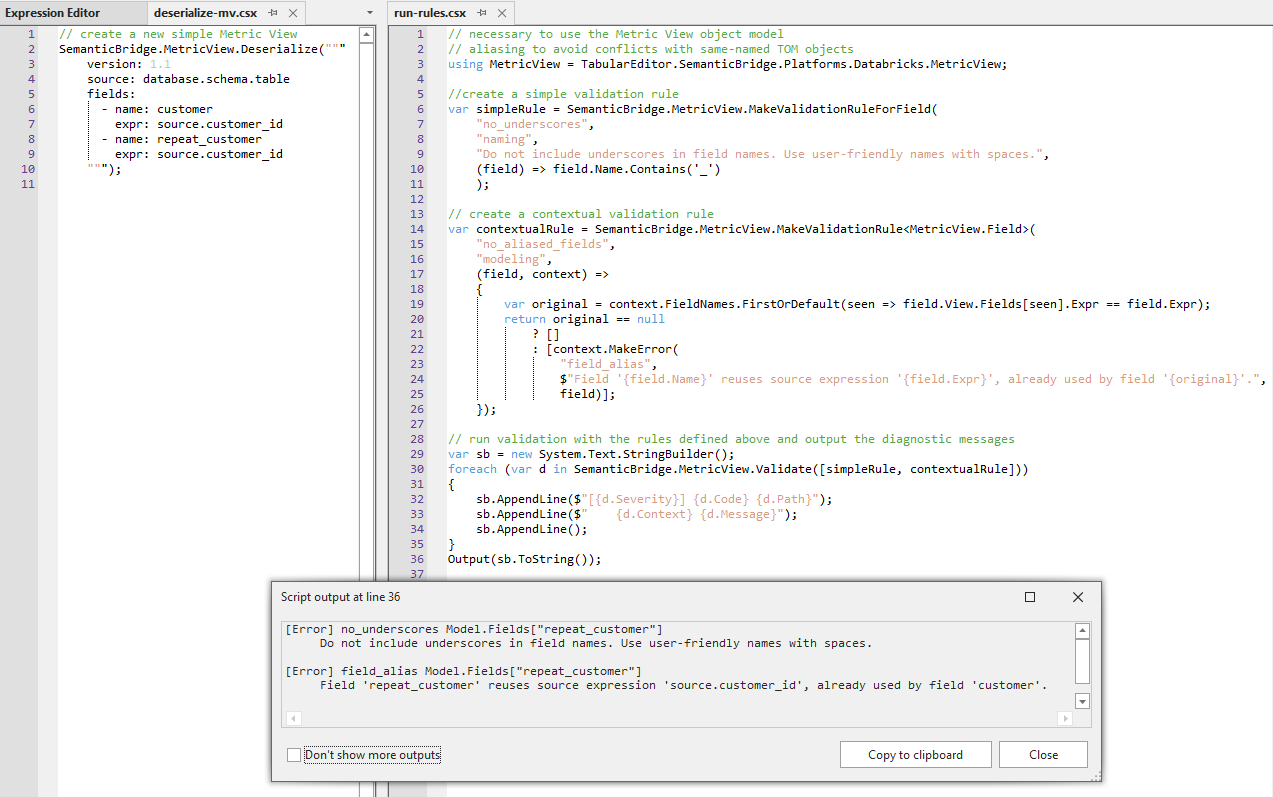Click "fields:" line in deserialize-mv editor

(x=111, y=94)
